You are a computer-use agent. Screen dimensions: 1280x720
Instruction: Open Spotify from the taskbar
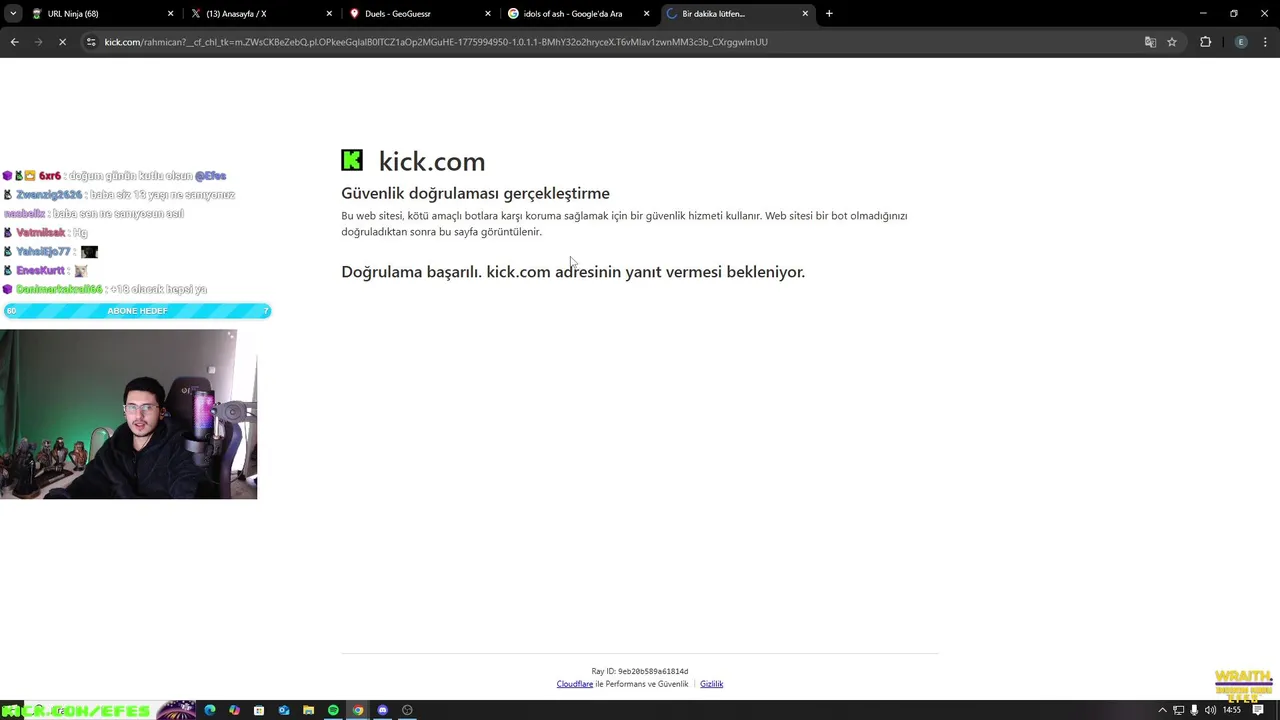point(333,710)
